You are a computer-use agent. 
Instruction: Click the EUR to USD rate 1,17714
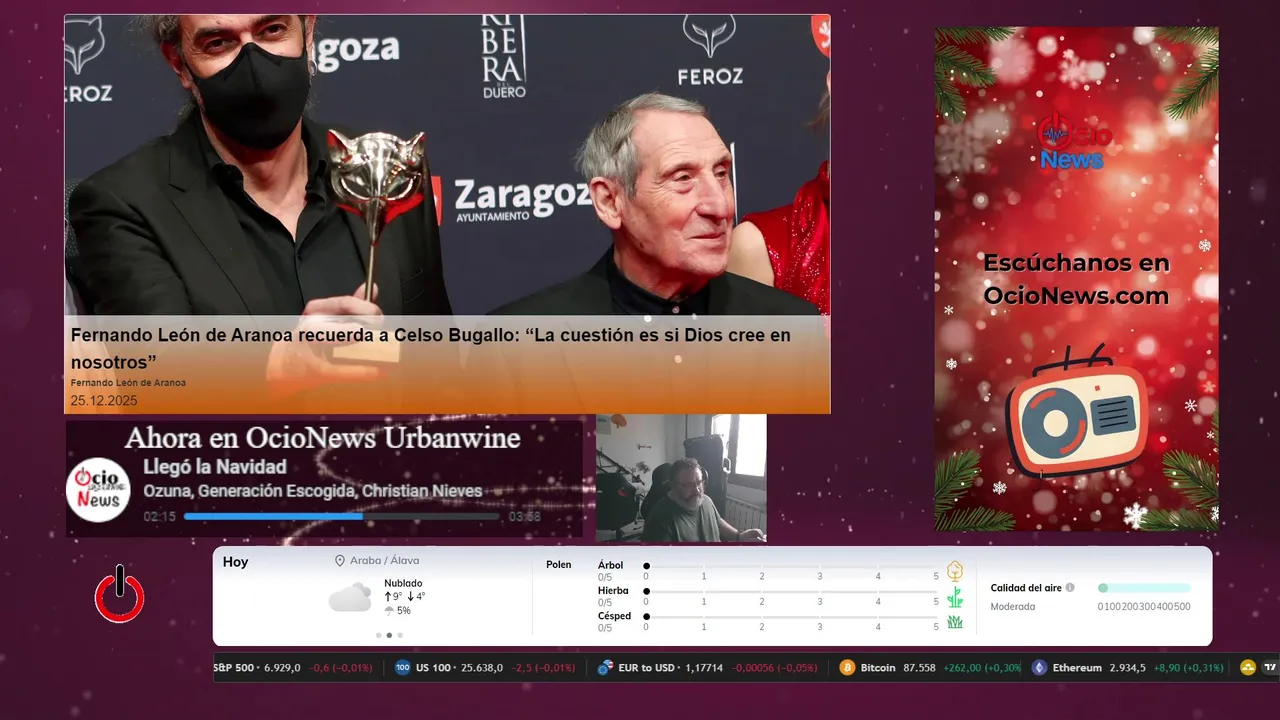704,667
